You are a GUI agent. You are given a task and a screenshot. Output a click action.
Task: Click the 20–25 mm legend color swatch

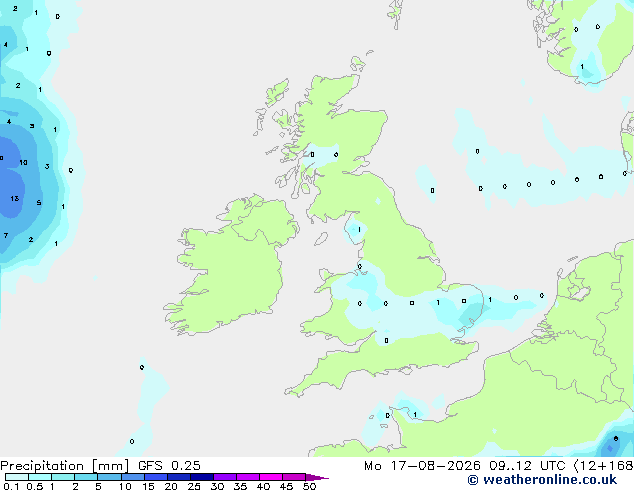tap(178, 477)
